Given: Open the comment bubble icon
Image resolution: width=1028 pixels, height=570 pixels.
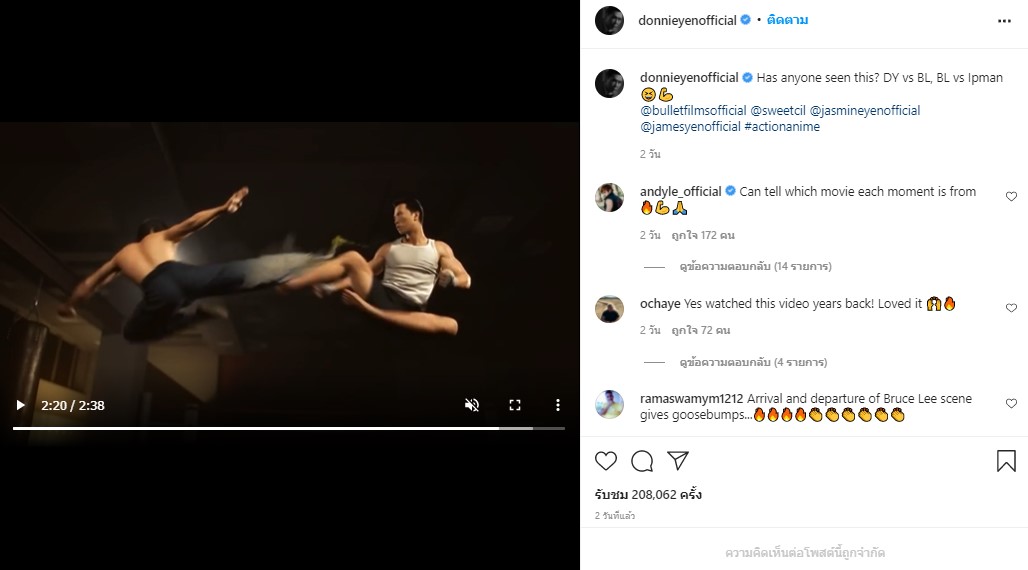Looking at the screenshot, I should pyautogui.click(x=642, y=461).
